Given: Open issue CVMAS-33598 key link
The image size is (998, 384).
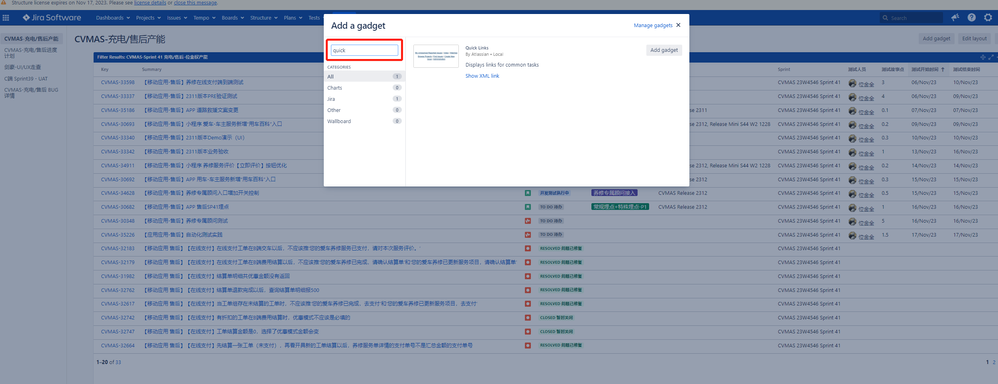Looking at the screenshot, I should pyautogui.click(x=118, y=82).
